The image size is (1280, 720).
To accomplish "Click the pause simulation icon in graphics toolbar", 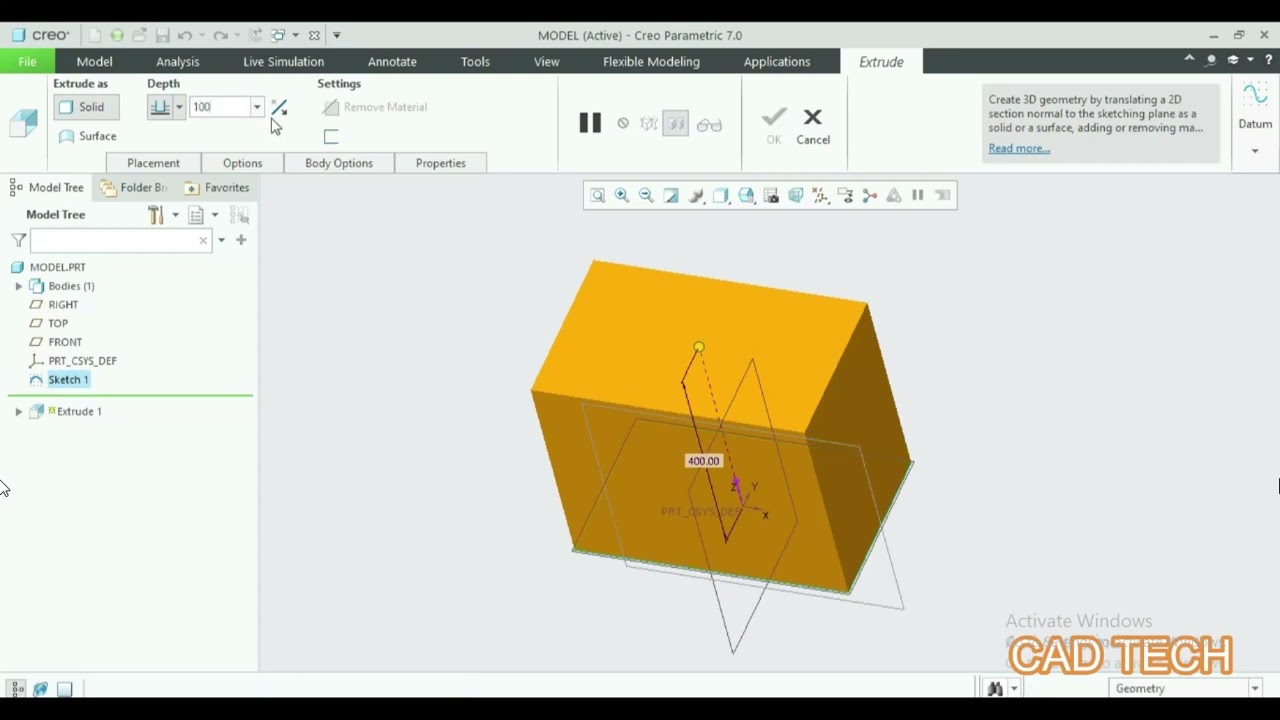I will (x=918, y=195).
